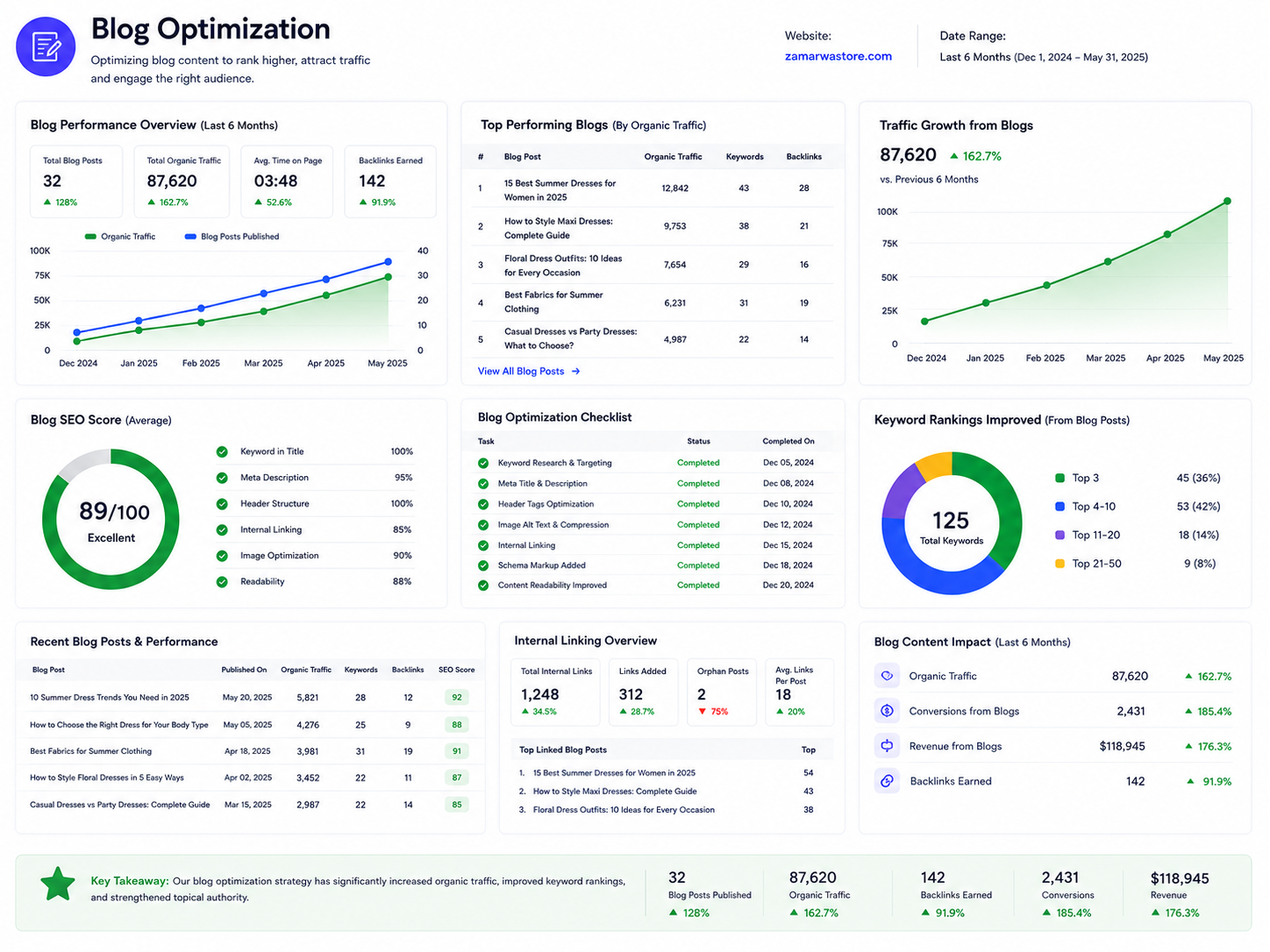Click the Links Added card showing 312

point(643,693)
